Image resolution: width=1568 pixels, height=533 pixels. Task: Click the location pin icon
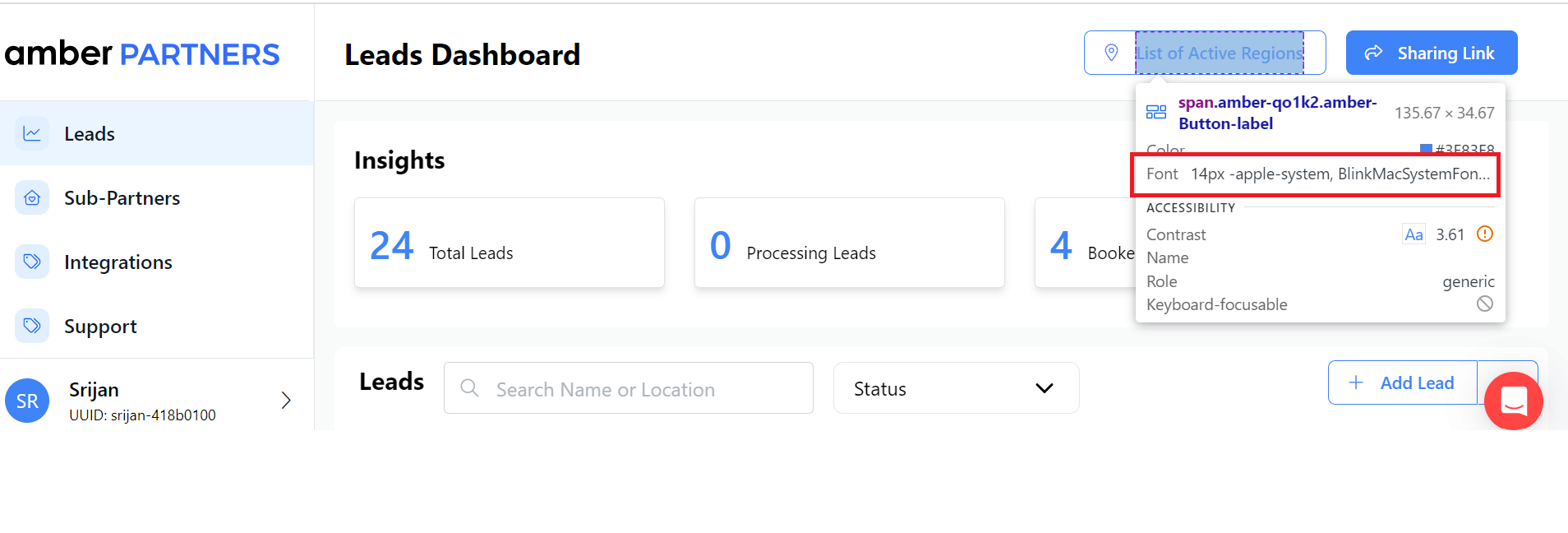click(1111, 53)
